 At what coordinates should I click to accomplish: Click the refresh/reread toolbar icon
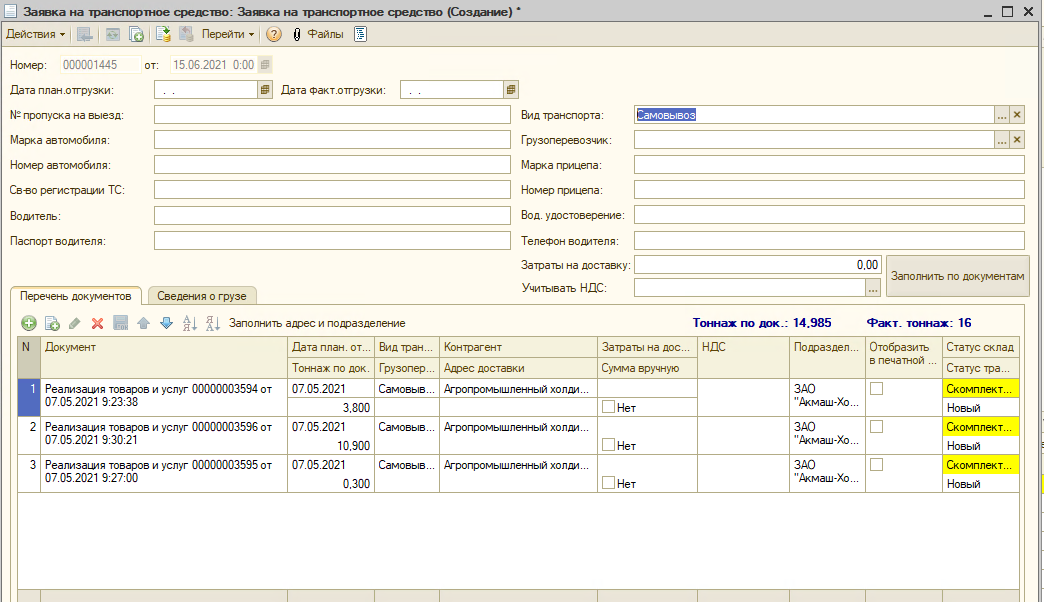113,35
